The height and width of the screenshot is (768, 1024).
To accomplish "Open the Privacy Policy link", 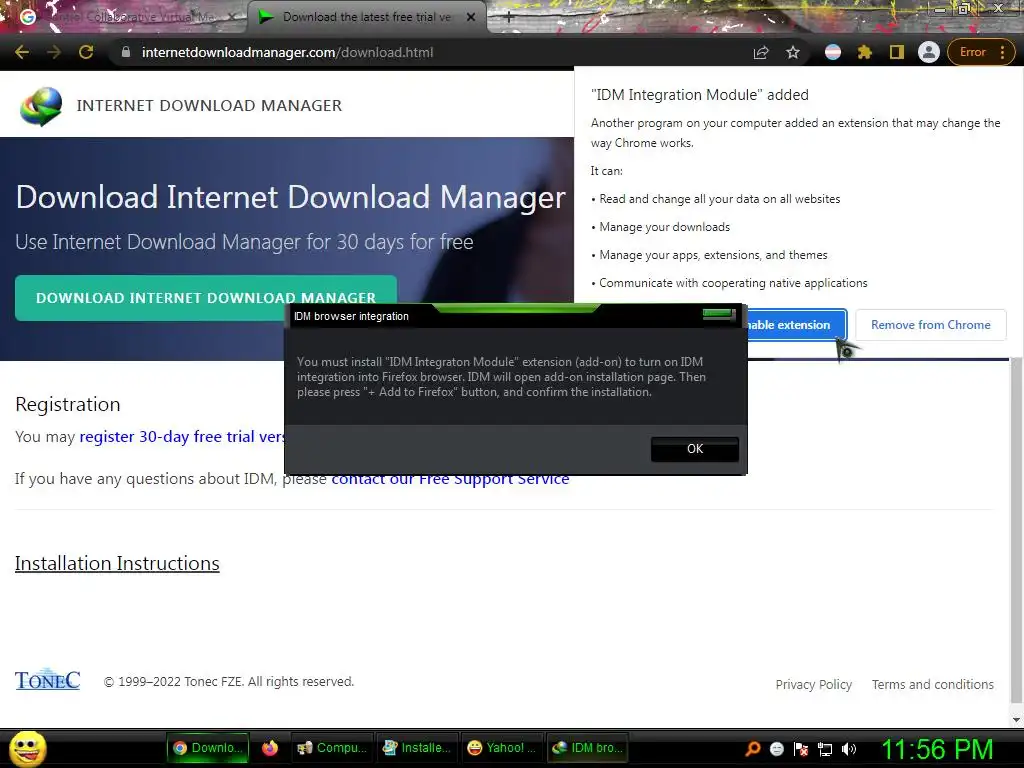I will (813, 684).
